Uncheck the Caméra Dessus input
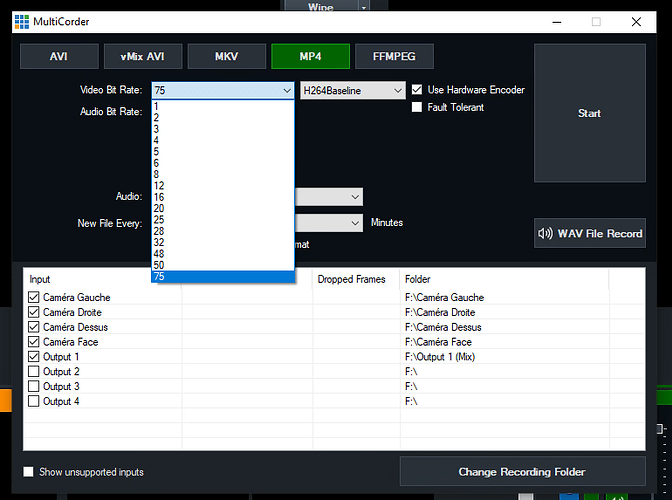The height and width of the screenshot is (500, 672). (x=33, y=327)
